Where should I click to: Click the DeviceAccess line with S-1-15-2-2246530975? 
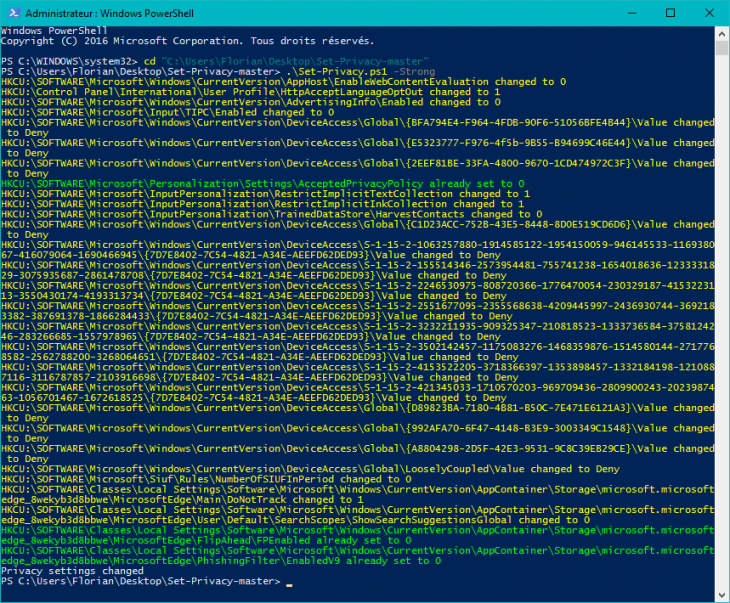[x=358, y=291]
